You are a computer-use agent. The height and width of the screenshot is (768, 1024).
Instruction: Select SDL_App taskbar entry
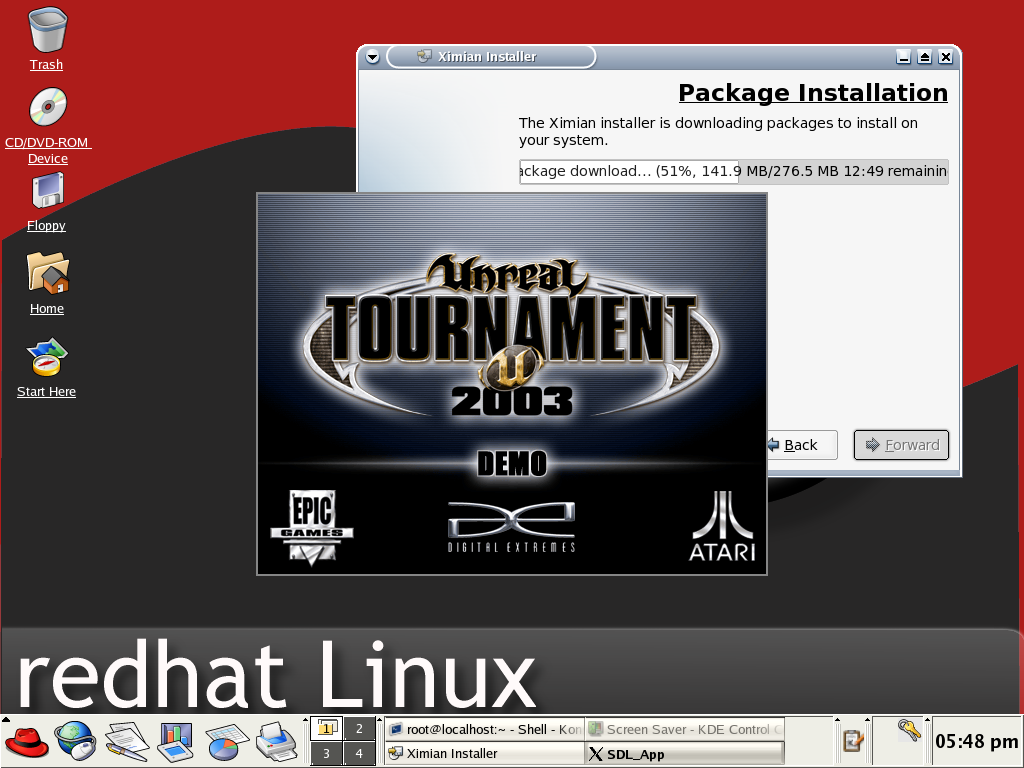point(684,754)
